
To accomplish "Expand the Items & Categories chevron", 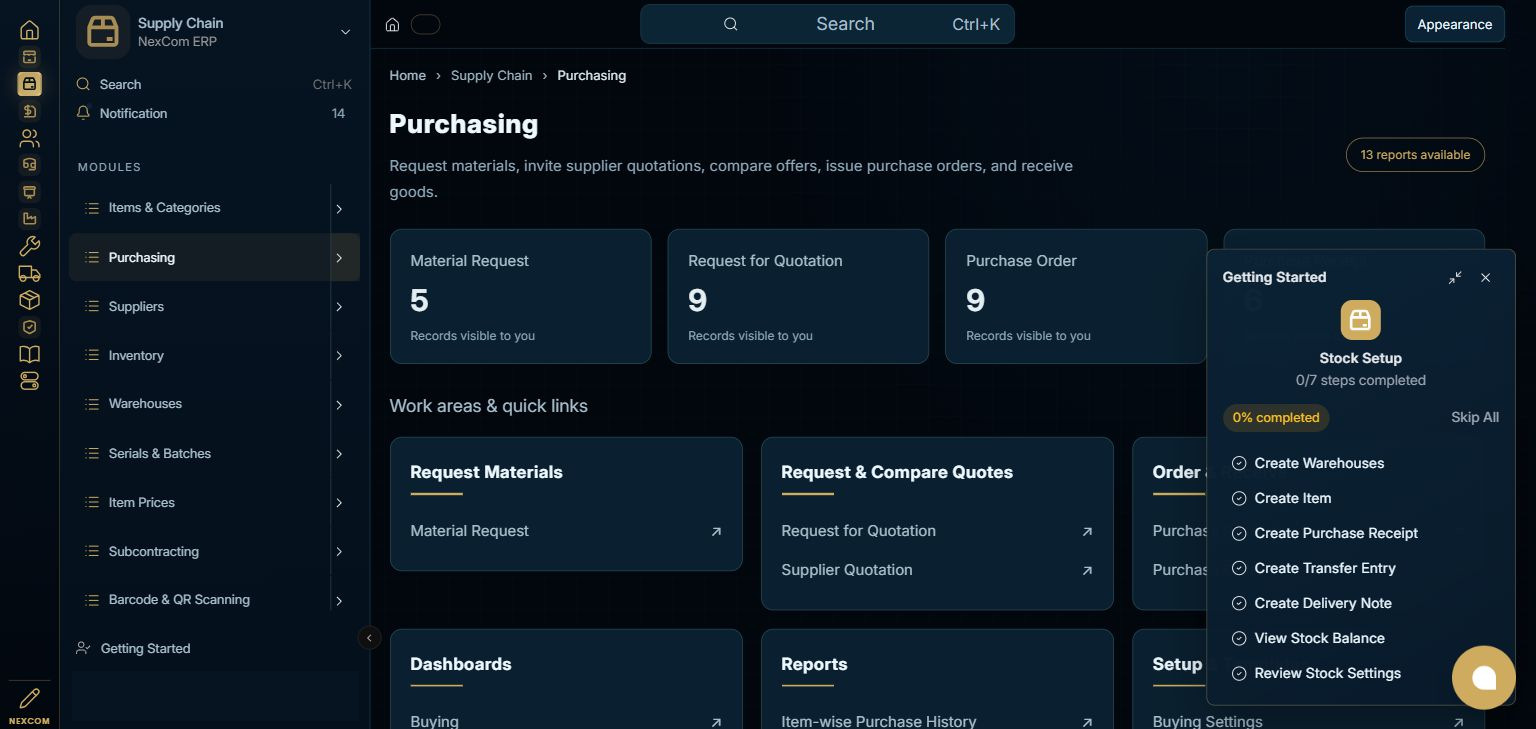I will click(x=339, y=209).
